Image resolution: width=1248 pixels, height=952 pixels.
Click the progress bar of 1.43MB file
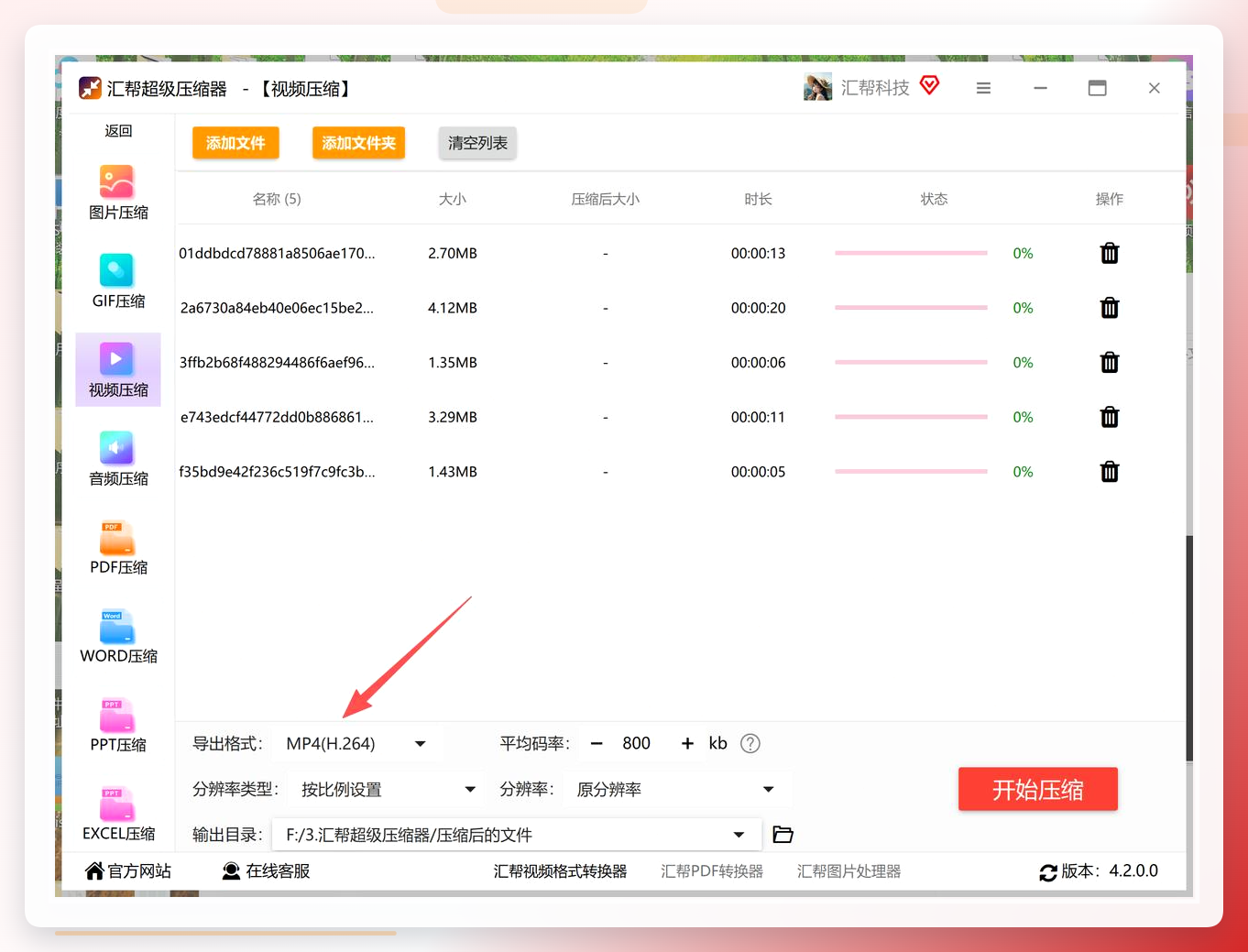point(911,472)
